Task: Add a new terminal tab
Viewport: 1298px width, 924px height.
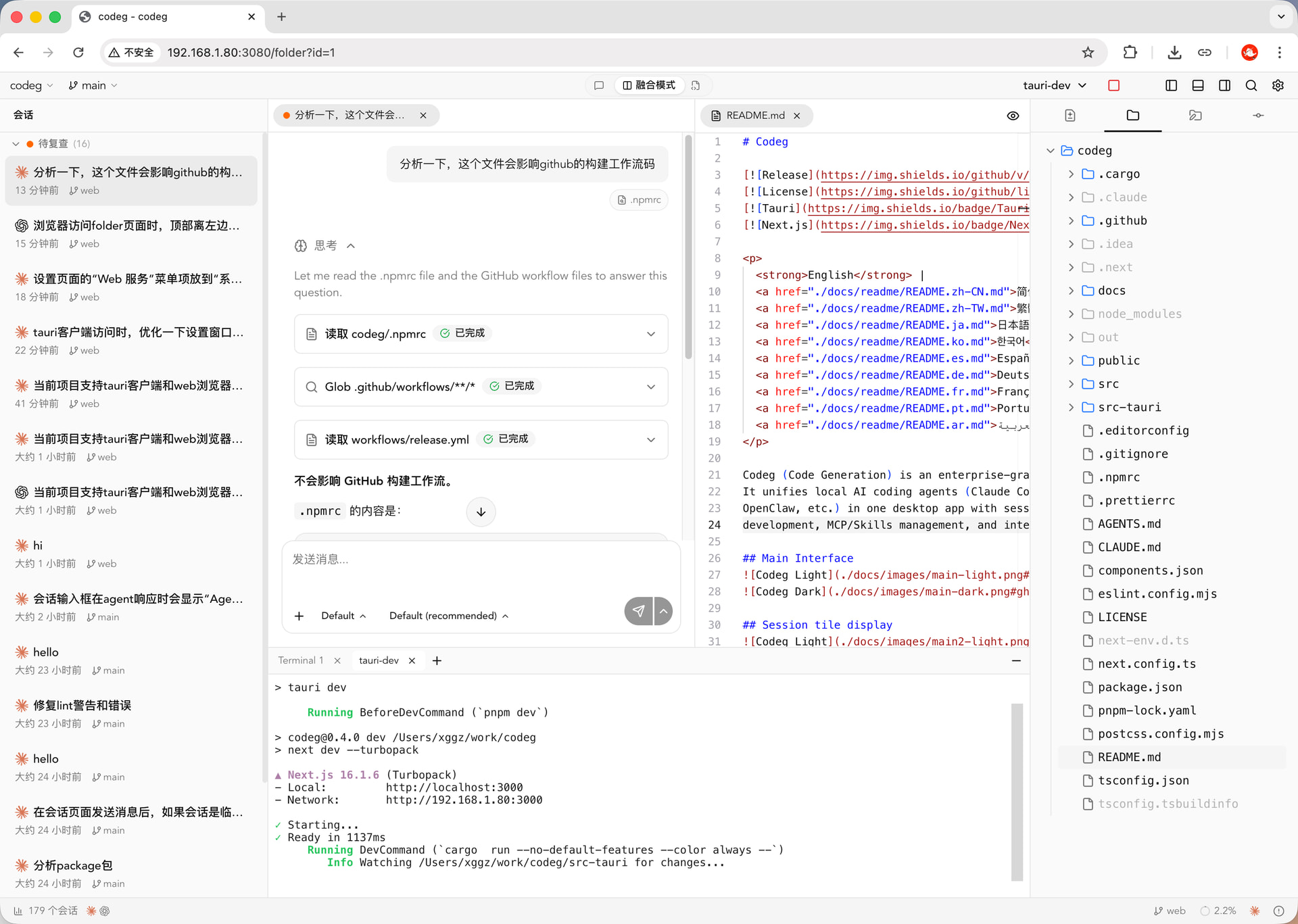Action: click(437, 660)
